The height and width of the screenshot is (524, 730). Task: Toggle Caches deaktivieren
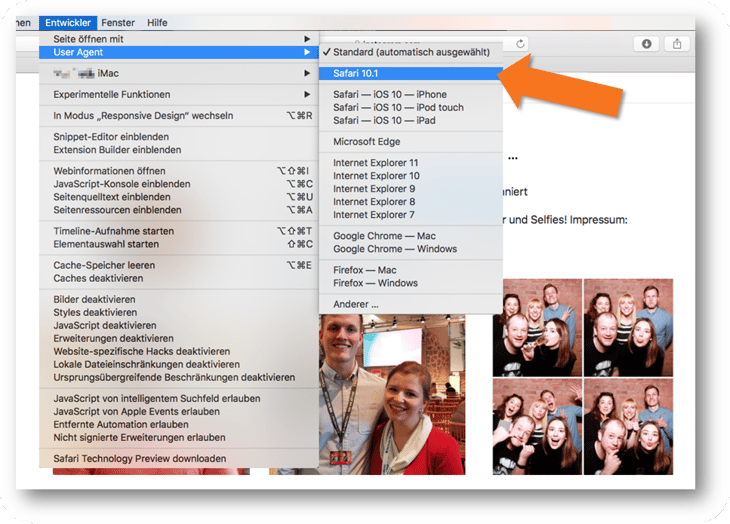coord(179,278)
